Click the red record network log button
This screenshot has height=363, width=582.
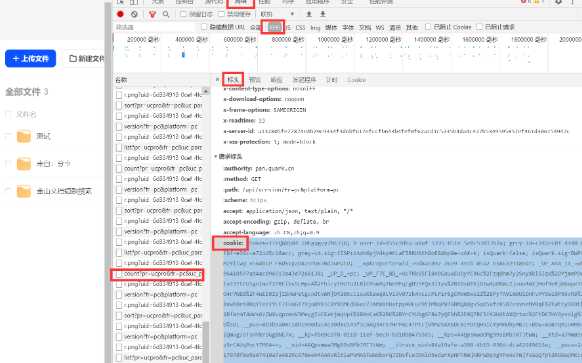point(120,14)
